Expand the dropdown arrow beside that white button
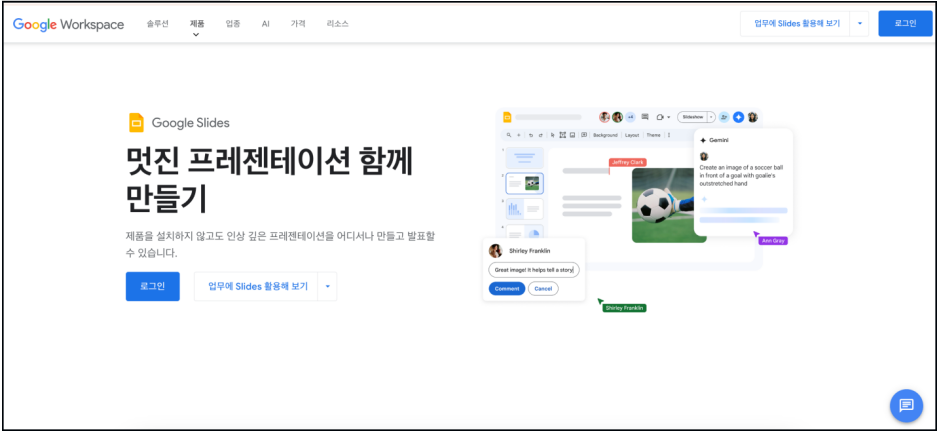The height and width of the screenshot is (435, 940). coord(327,286)
